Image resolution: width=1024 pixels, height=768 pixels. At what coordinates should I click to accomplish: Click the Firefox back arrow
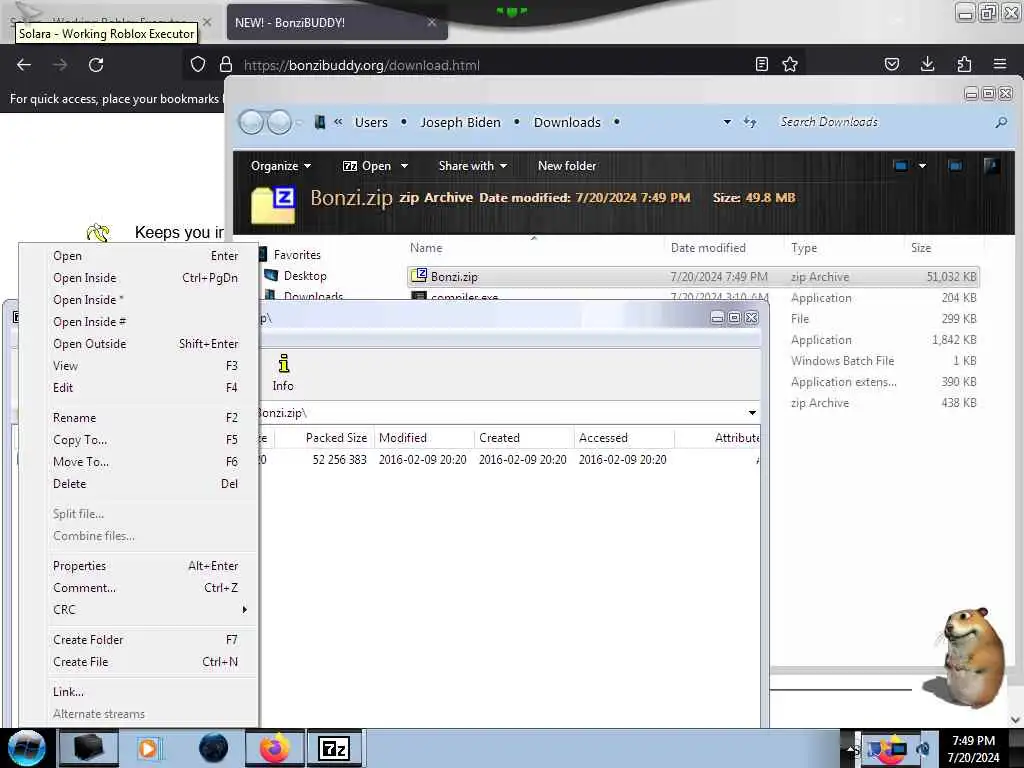click(x=24, y=65)
